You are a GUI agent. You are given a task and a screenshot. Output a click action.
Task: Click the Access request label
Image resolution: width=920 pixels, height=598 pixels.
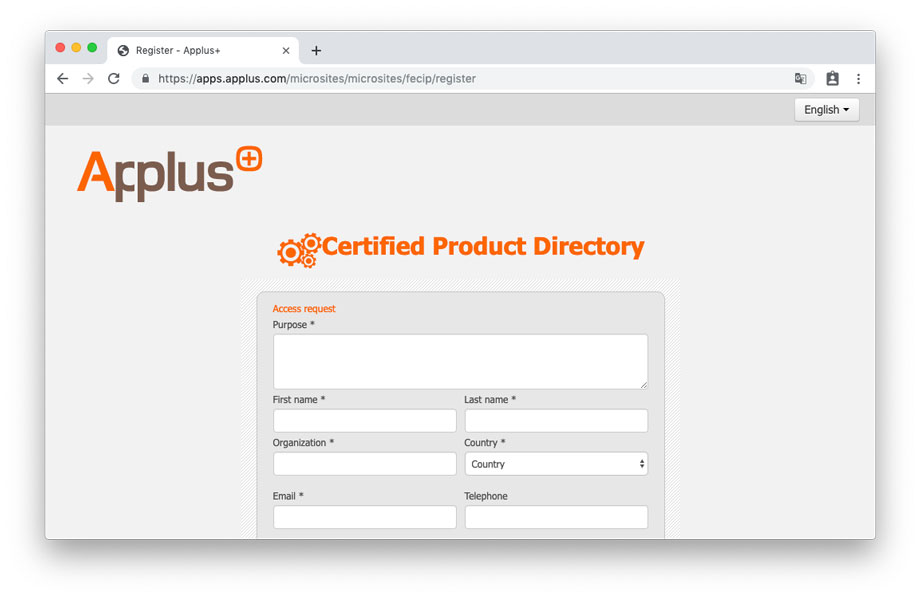(x=304, y=309)
